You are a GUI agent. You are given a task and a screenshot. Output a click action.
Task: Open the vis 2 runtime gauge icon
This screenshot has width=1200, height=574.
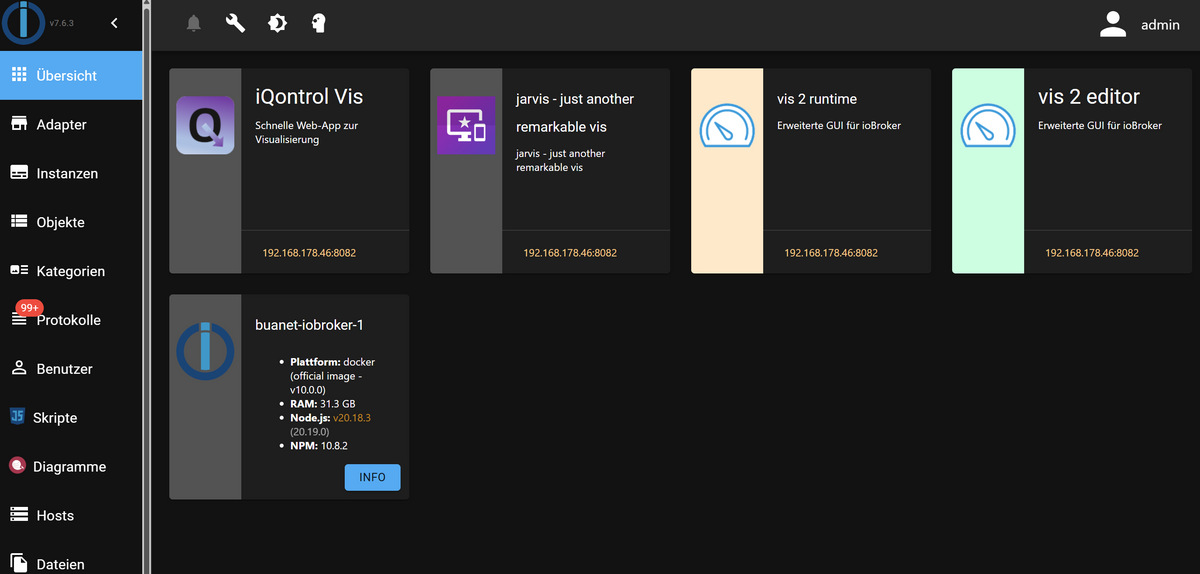click(x=727, y=125)
